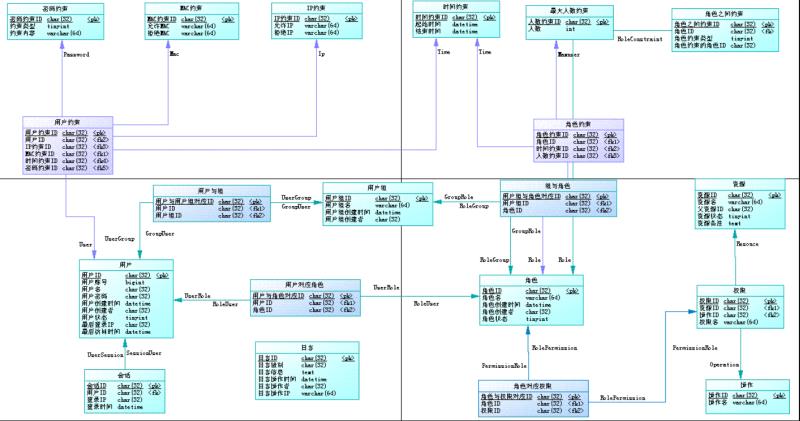Select the 角色约束 table header

[x=578, y=125]
